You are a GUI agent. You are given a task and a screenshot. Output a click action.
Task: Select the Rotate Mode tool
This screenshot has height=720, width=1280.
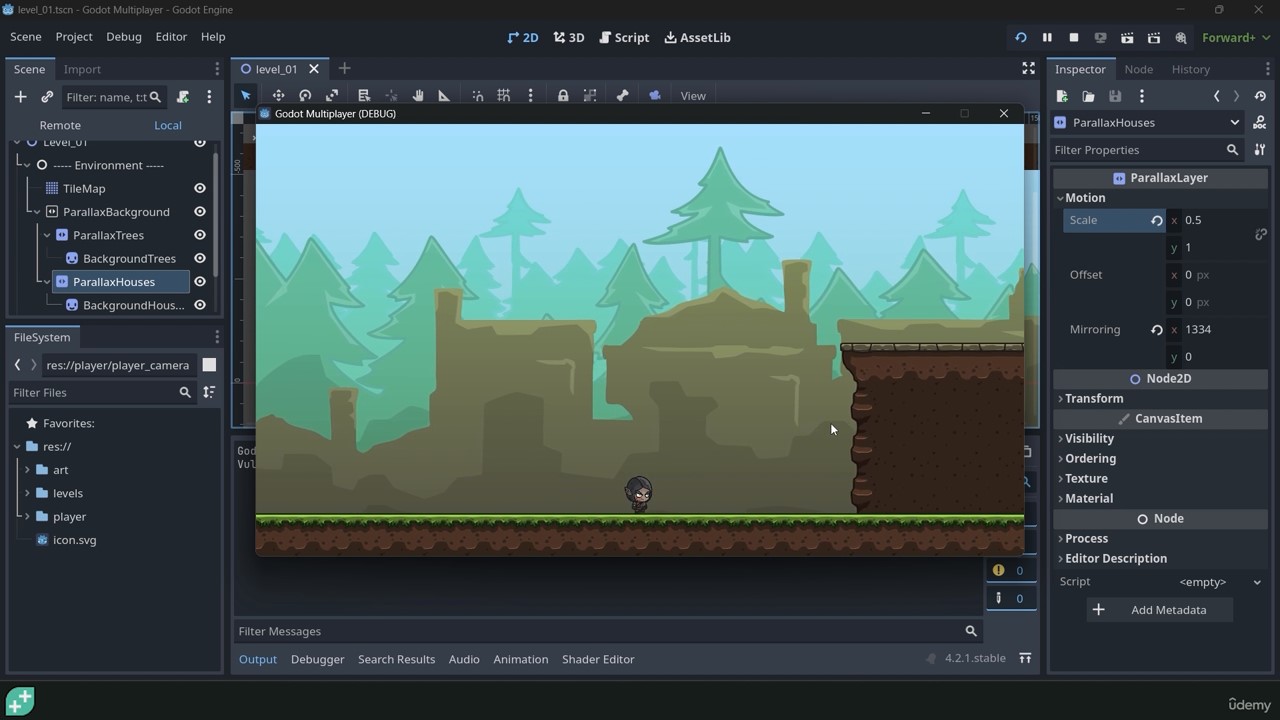(x=305, y=96)
